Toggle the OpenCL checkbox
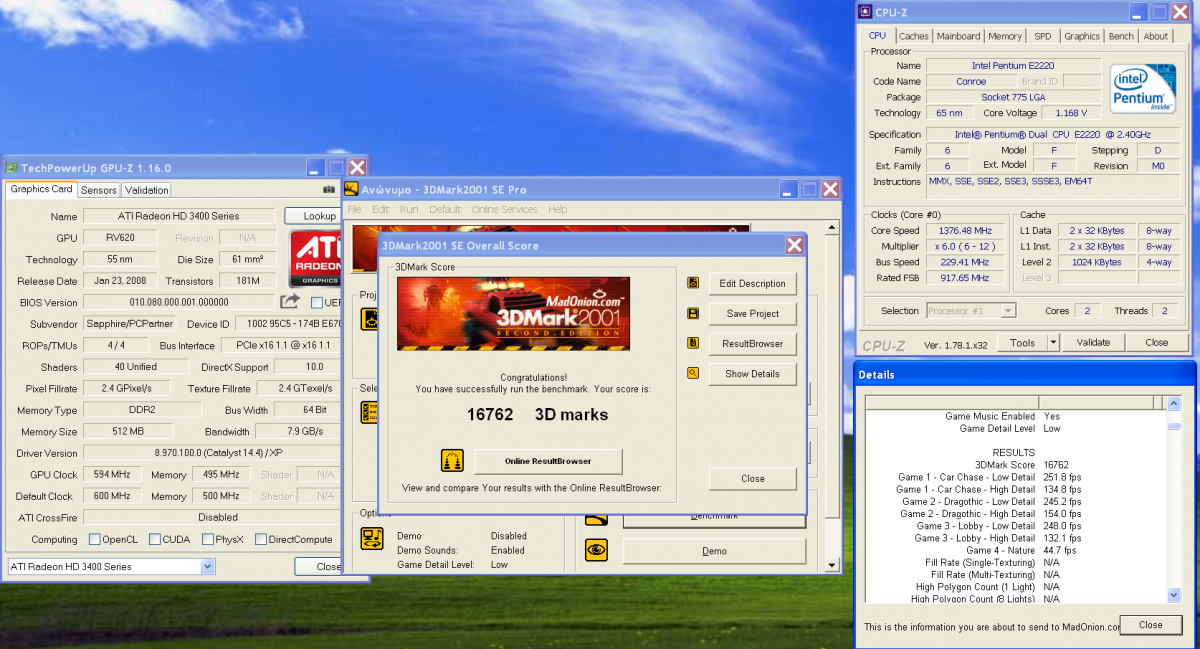 (x=94, y=539)
